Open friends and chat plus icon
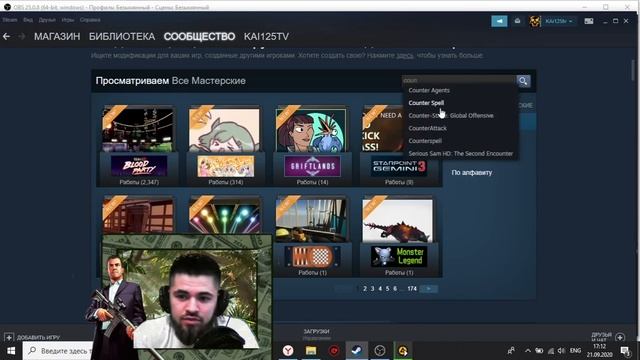This screenshot has height=360, width=640. (x=620, y=337)
